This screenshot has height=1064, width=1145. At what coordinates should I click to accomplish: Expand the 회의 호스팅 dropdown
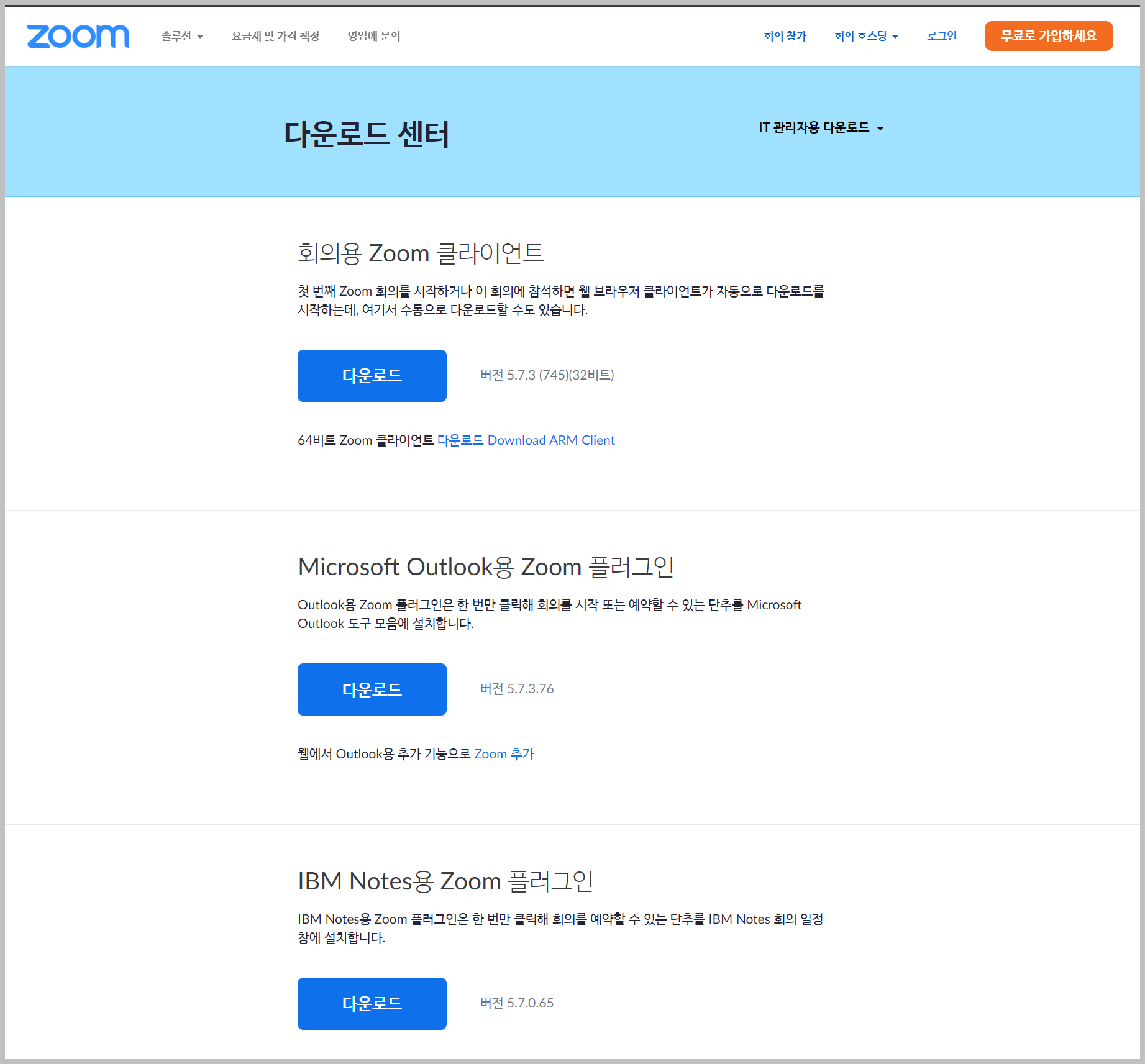tap(866, 37)
